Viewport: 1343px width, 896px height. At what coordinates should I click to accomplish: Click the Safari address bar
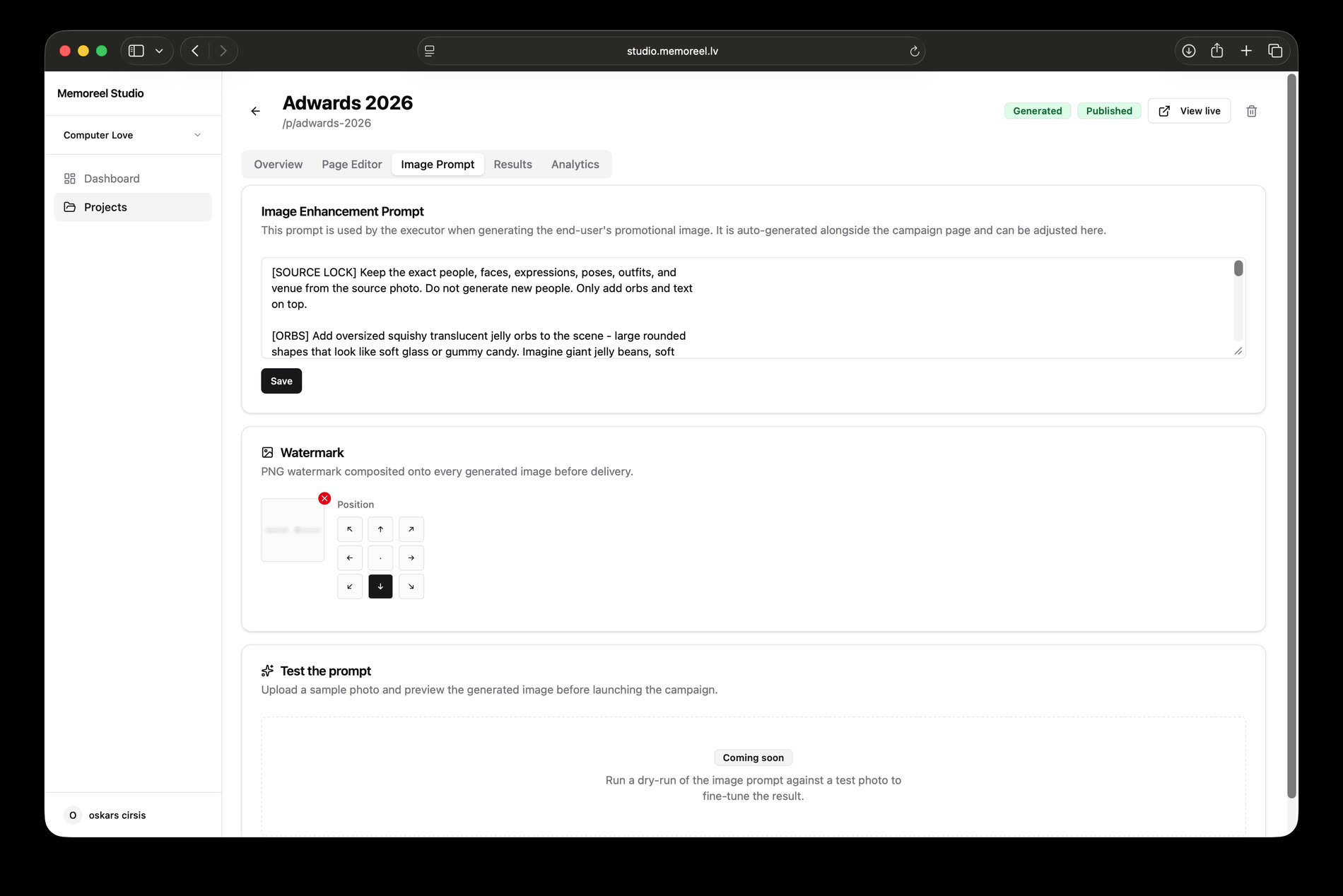671,51
